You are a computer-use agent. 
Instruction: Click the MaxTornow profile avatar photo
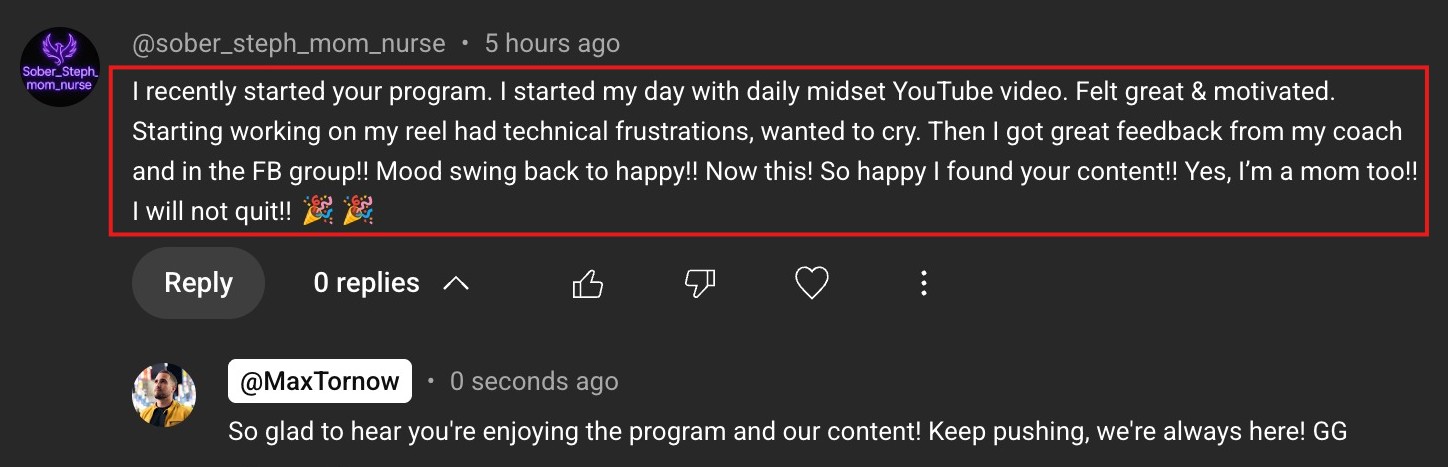click(x=164, y=395)
